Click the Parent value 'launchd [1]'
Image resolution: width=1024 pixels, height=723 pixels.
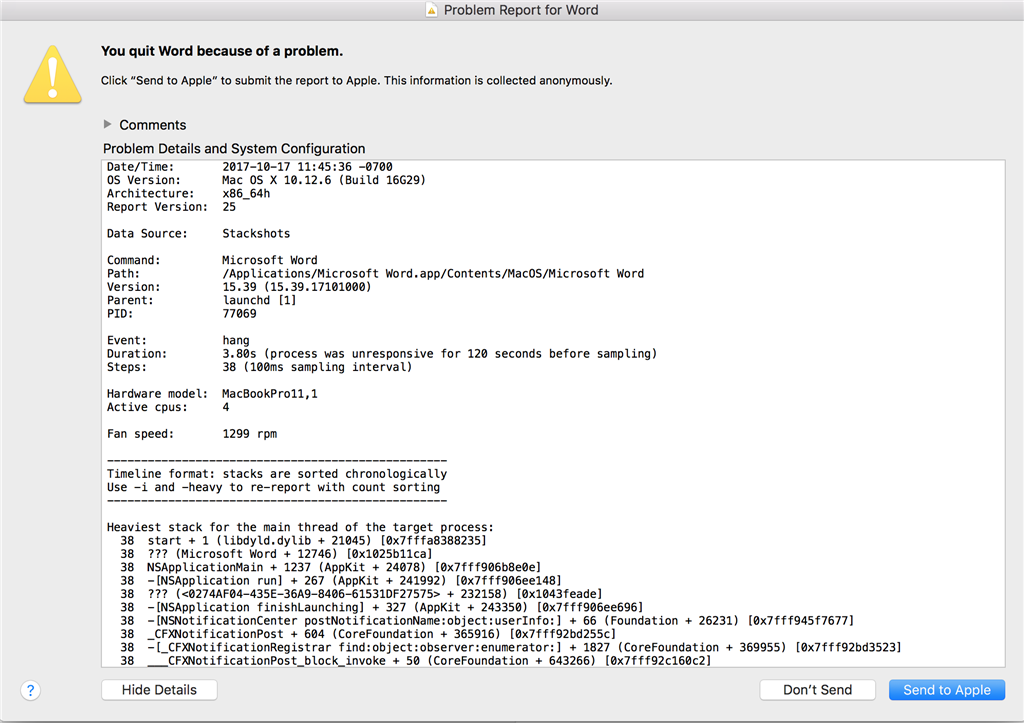click(x=259, y=300)
